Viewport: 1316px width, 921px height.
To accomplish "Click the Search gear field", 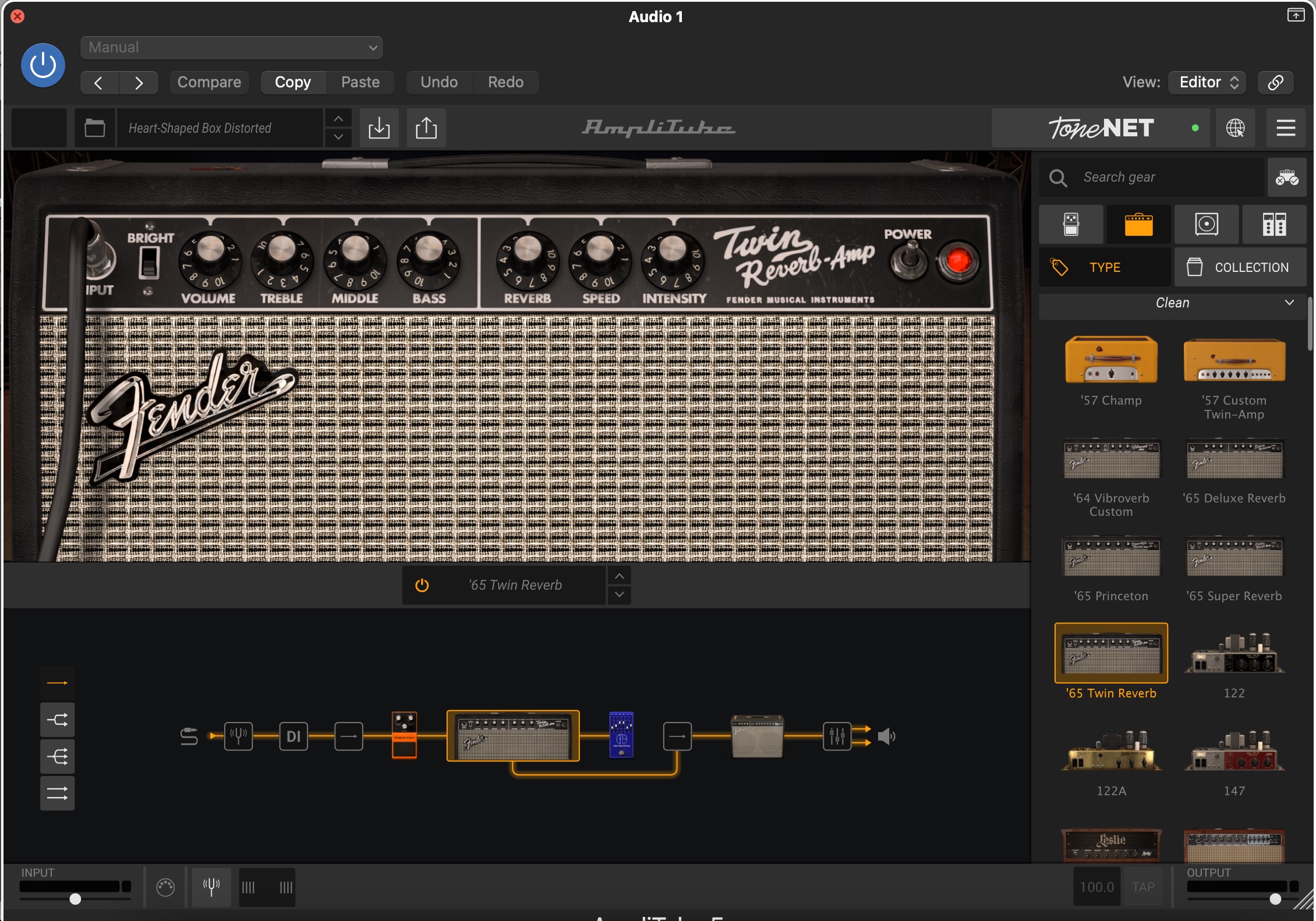I will [x=1152, y=177].
